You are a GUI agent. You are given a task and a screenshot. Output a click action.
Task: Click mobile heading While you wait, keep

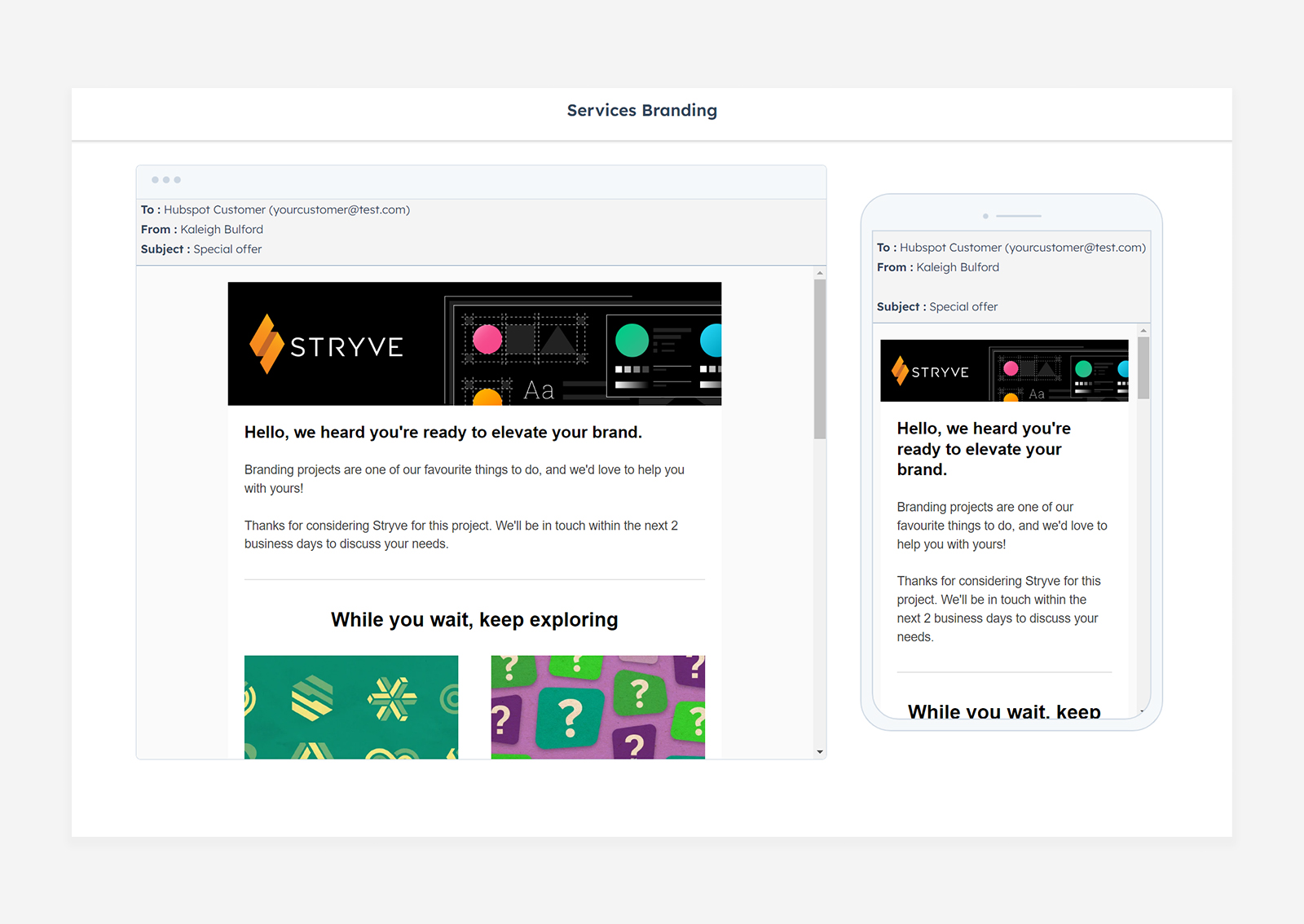(1004, 711)
